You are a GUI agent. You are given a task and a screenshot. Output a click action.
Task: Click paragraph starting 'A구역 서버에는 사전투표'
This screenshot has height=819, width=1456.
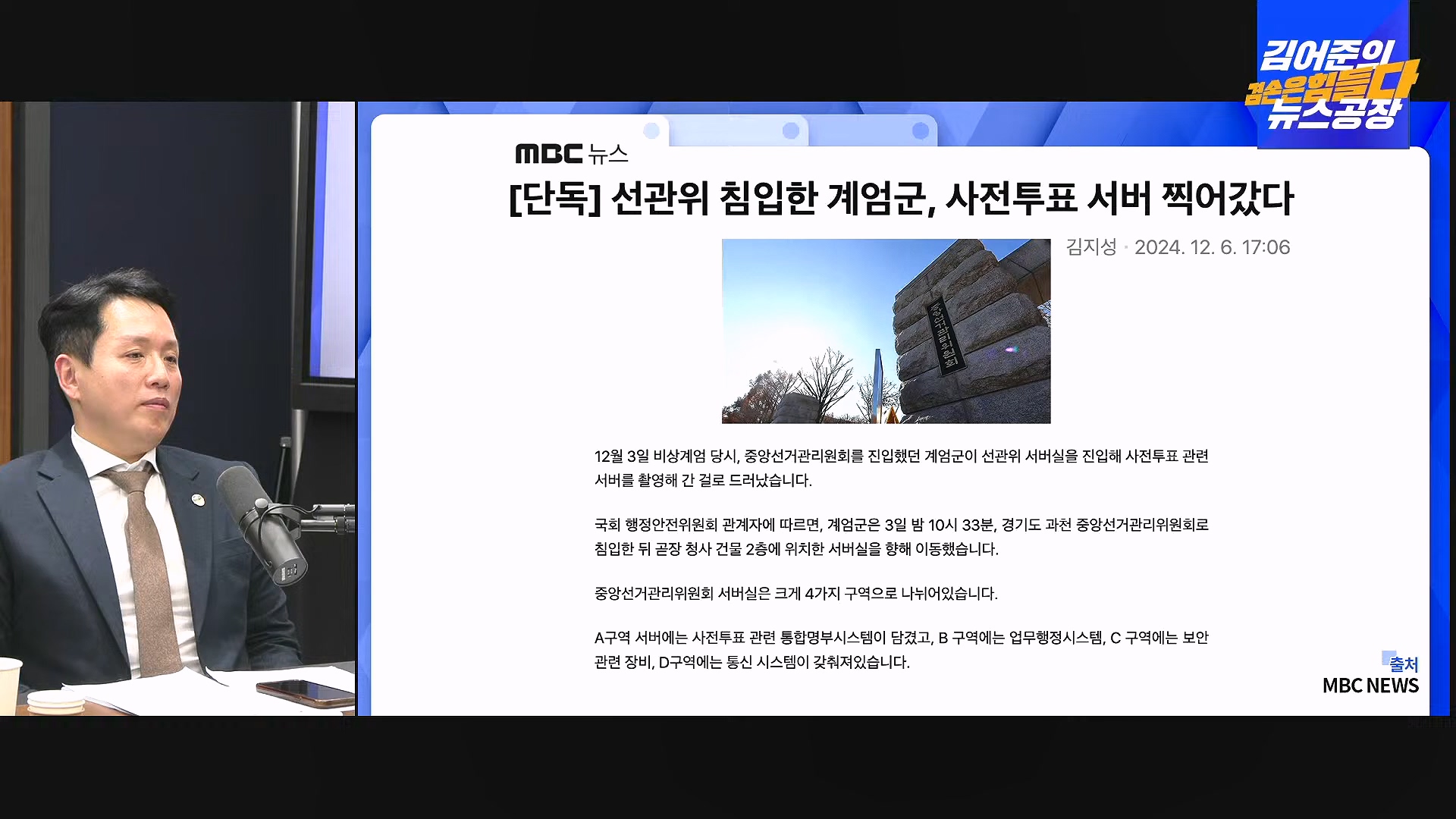pyautogui.click(x=901, y=650)
